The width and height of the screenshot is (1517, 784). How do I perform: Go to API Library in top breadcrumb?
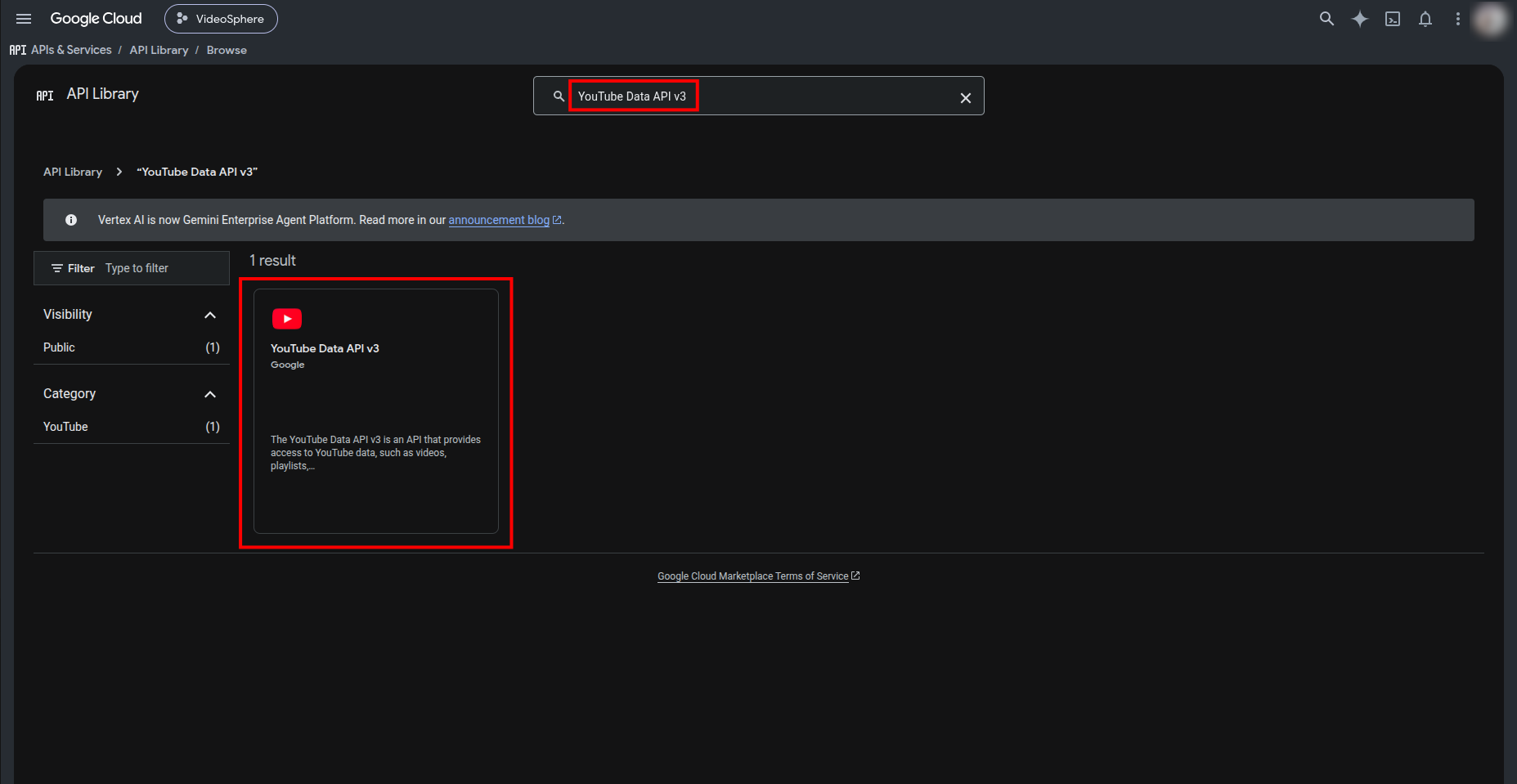pos(159,50)
